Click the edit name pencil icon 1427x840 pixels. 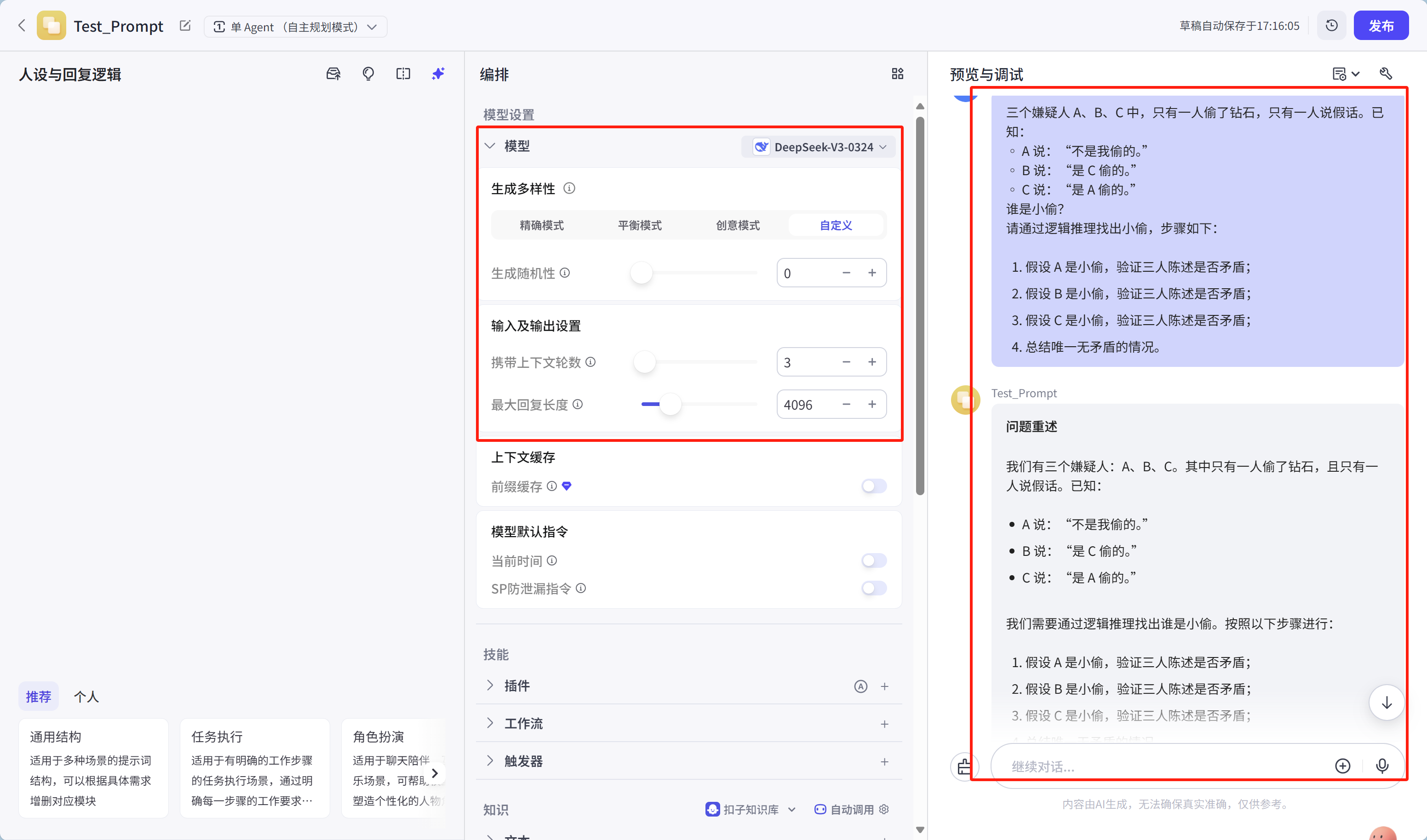click(x=185, y=26)
